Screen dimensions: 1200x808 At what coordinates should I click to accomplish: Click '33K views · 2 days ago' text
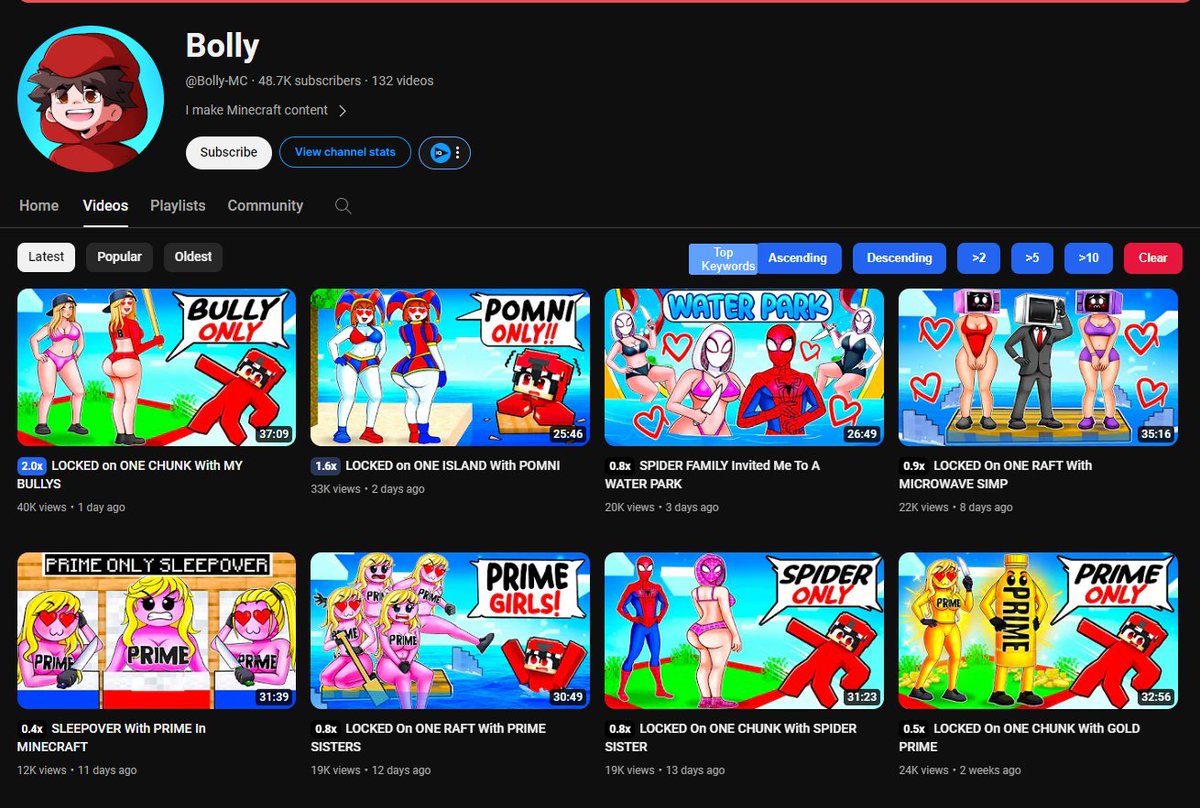tap(368, 489)
